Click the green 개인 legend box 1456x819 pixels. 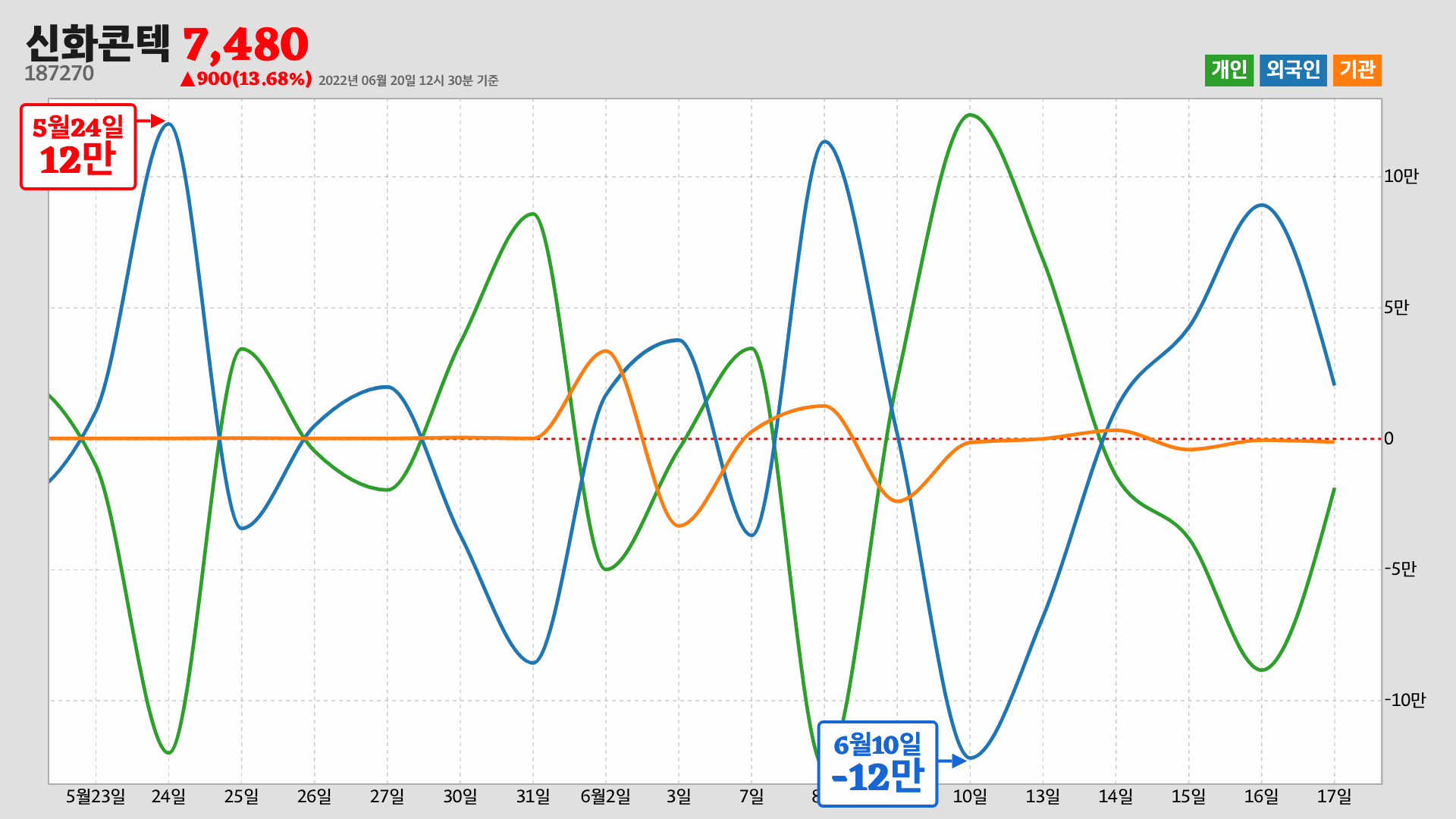pos(1229,71)
